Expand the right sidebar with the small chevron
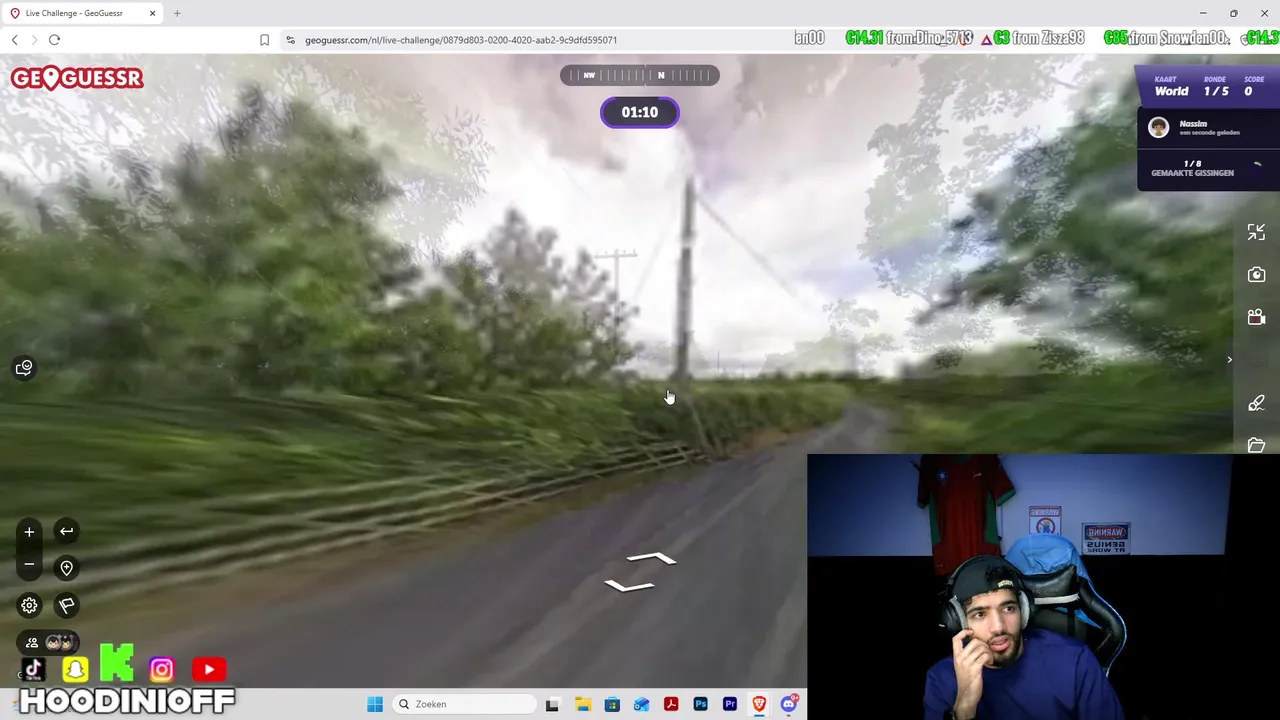Viewport: 1280px width, 720px height. (1230, 359)
